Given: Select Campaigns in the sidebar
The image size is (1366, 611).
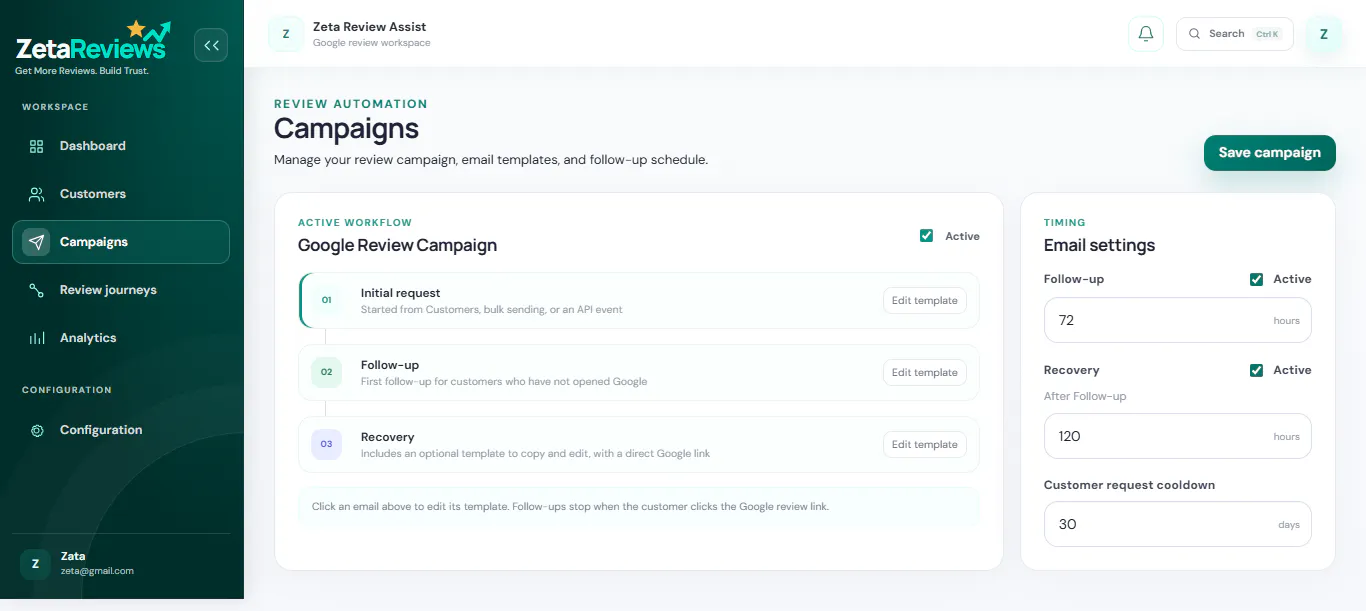Looking at the screenshot, I should 121,242.
